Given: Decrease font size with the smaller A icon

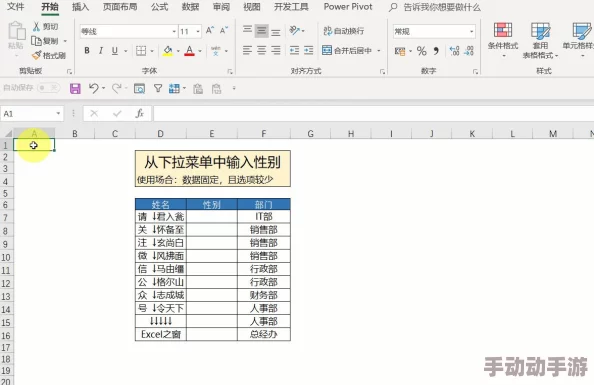Looking at the screenshot, I should pyautogui.click(x=224, y=30).
